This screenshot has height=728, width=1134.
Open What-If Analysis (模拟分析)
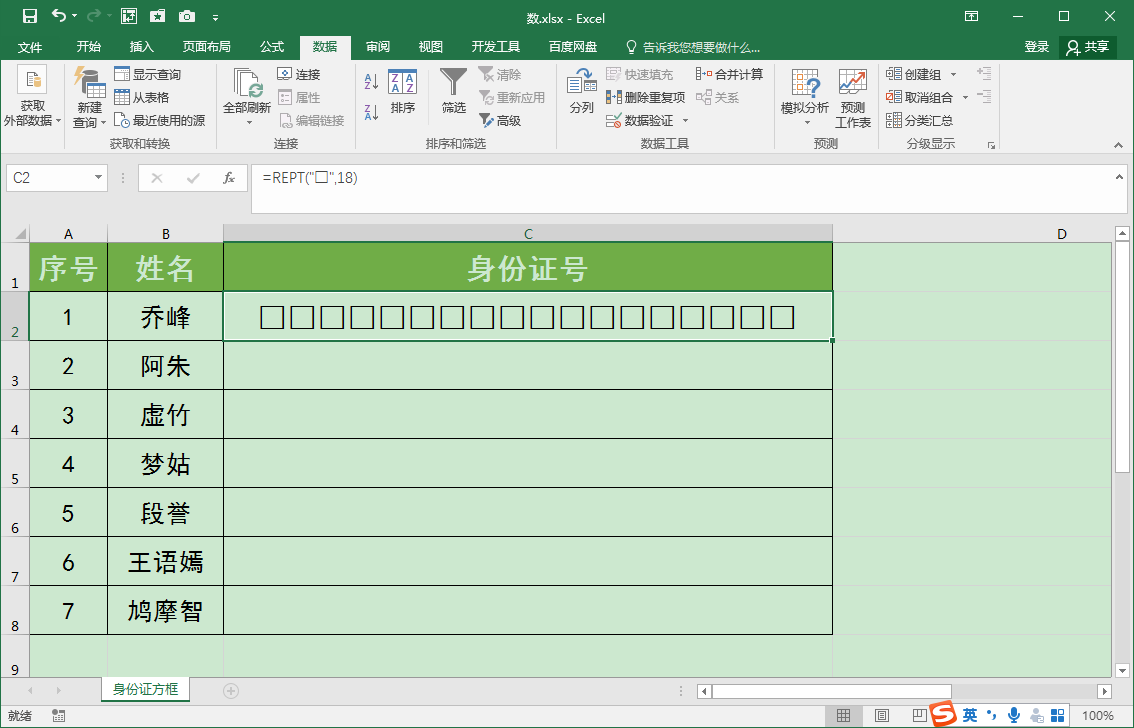[x=805, y=98]
